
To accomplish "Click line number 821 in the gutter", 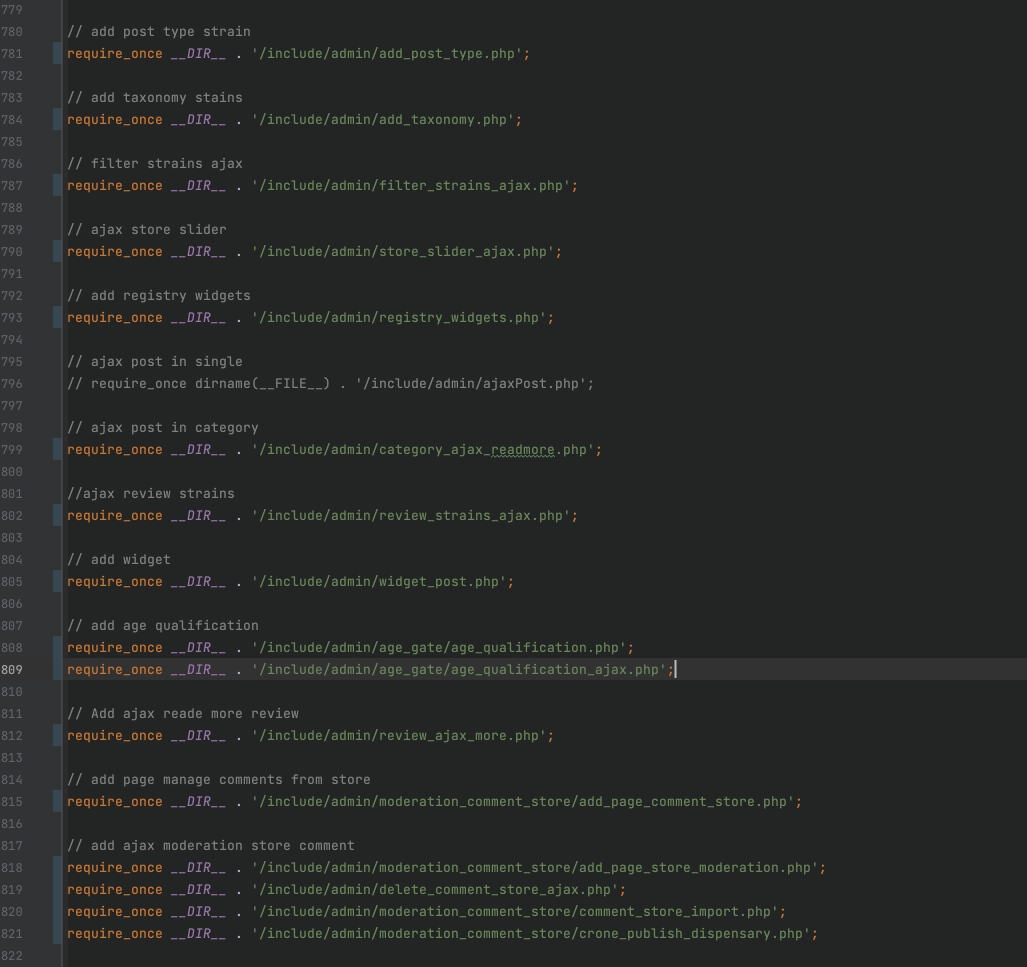I will [14, 933].
